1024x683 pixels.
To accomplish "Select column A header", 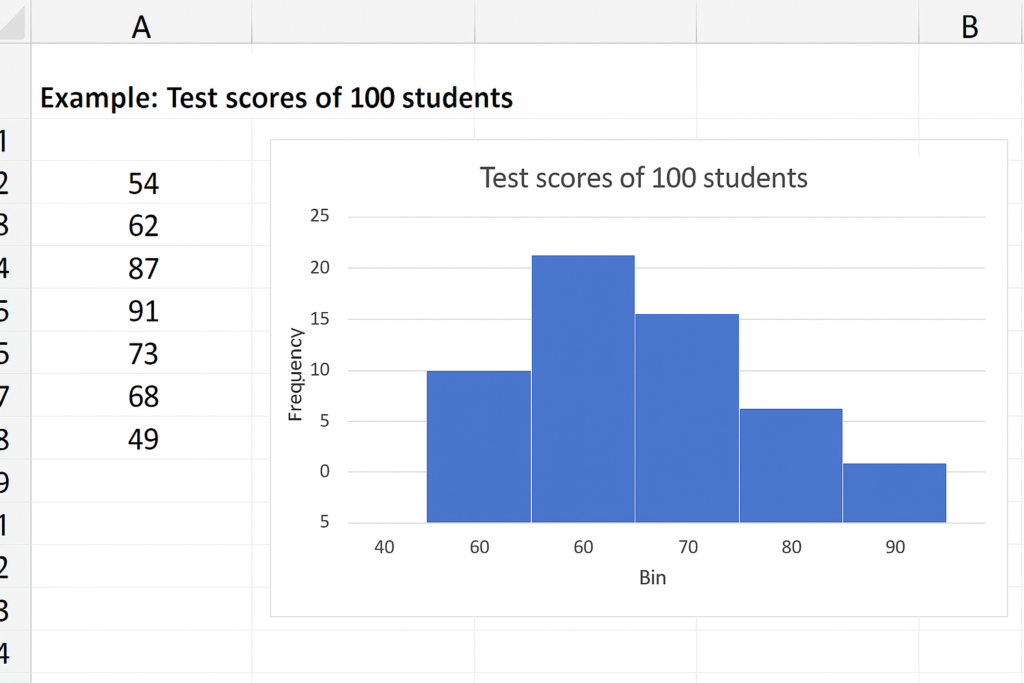I will [x=141, y=27].
